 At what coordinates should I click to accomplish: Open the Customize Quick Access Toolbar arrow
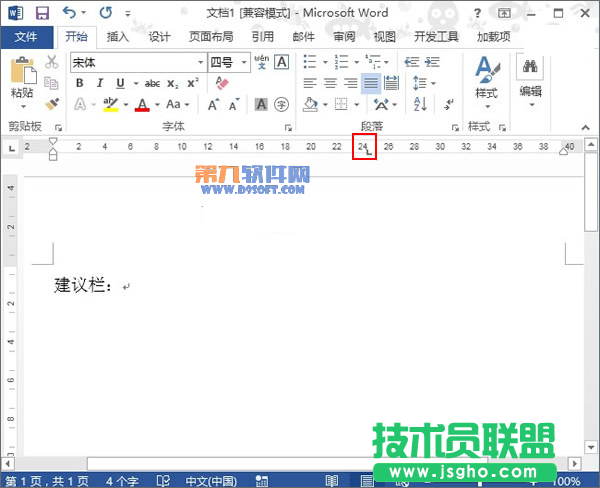[128, 14]
